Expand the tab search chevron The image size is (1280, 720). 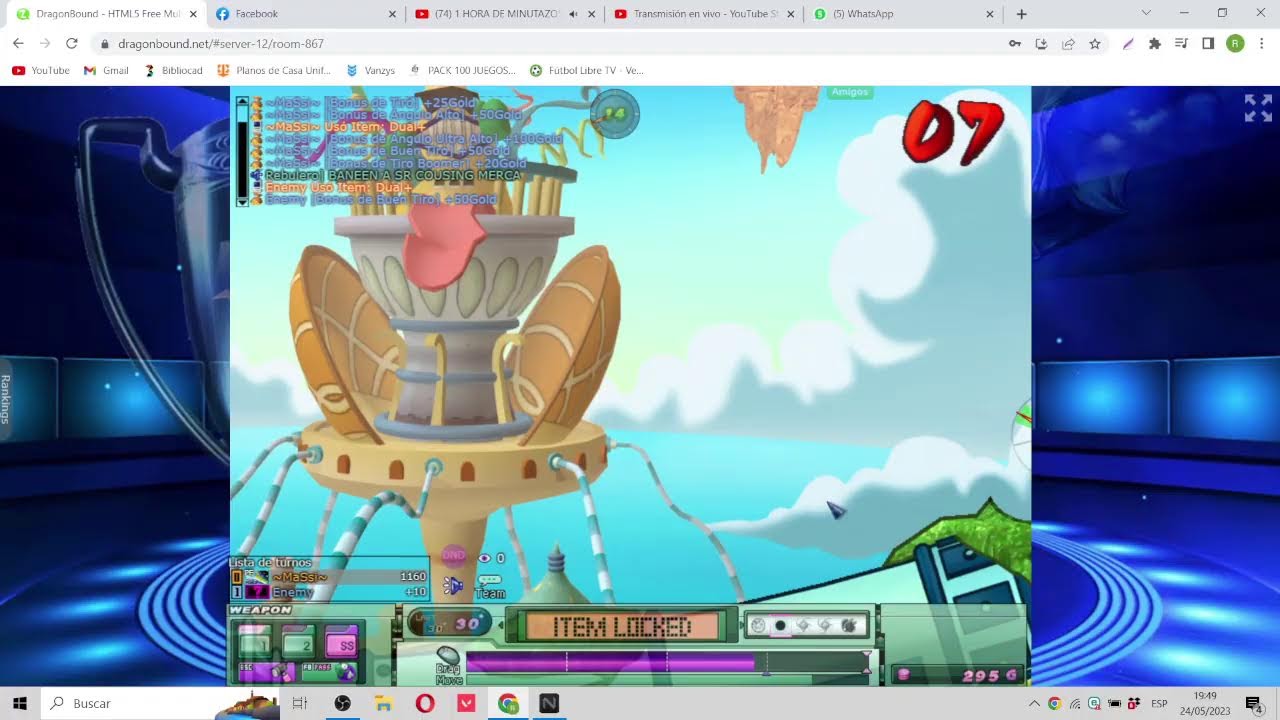(1146, 13)
